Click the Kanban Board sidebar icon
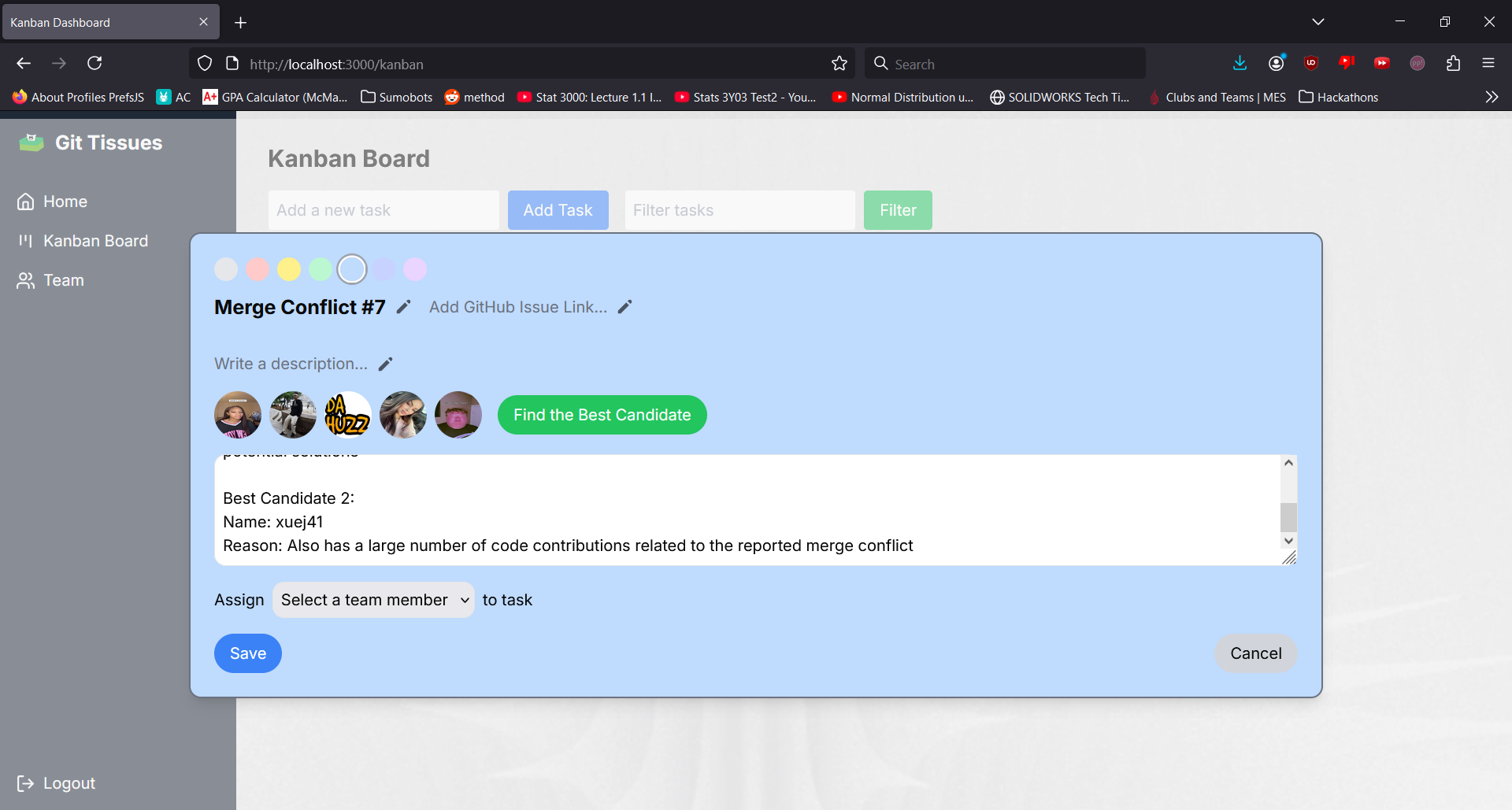Image resolution: width=1512 pixels, height=810 pixels. click(x=26, y=241)
